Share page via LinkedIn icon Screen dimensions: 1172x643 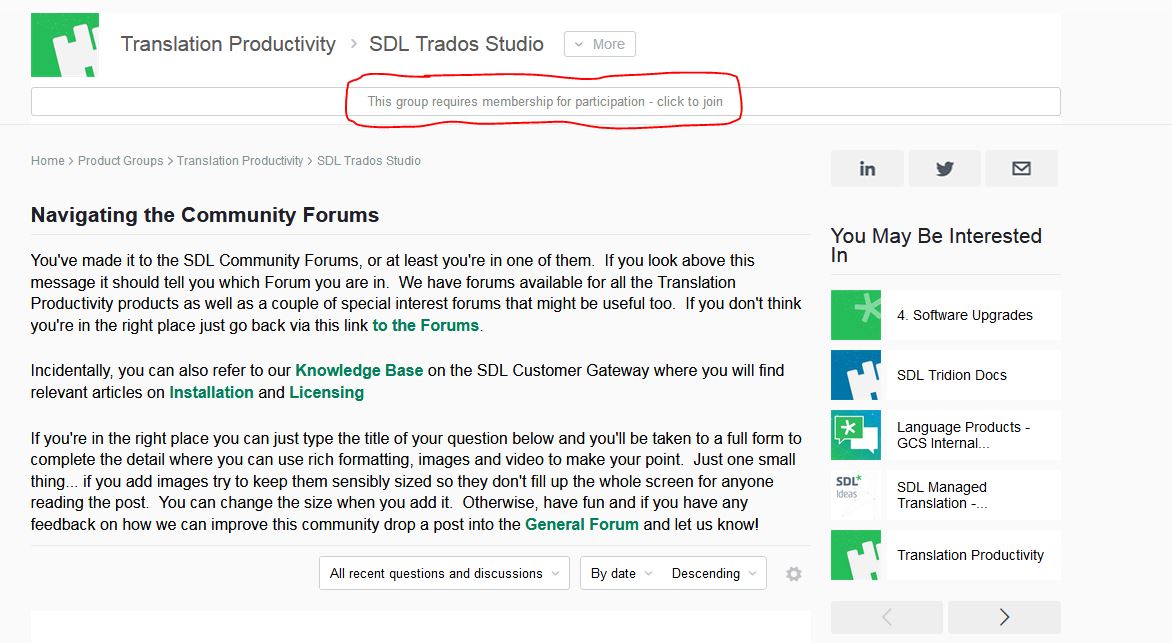coord(867,168)
